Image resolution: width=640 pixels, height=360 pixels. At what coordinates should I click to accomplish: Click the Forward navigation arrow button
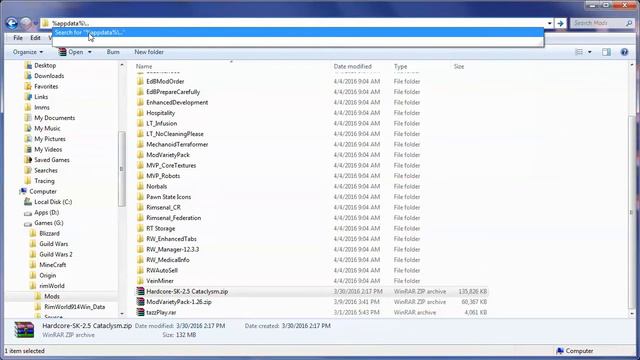pos(26,23)
